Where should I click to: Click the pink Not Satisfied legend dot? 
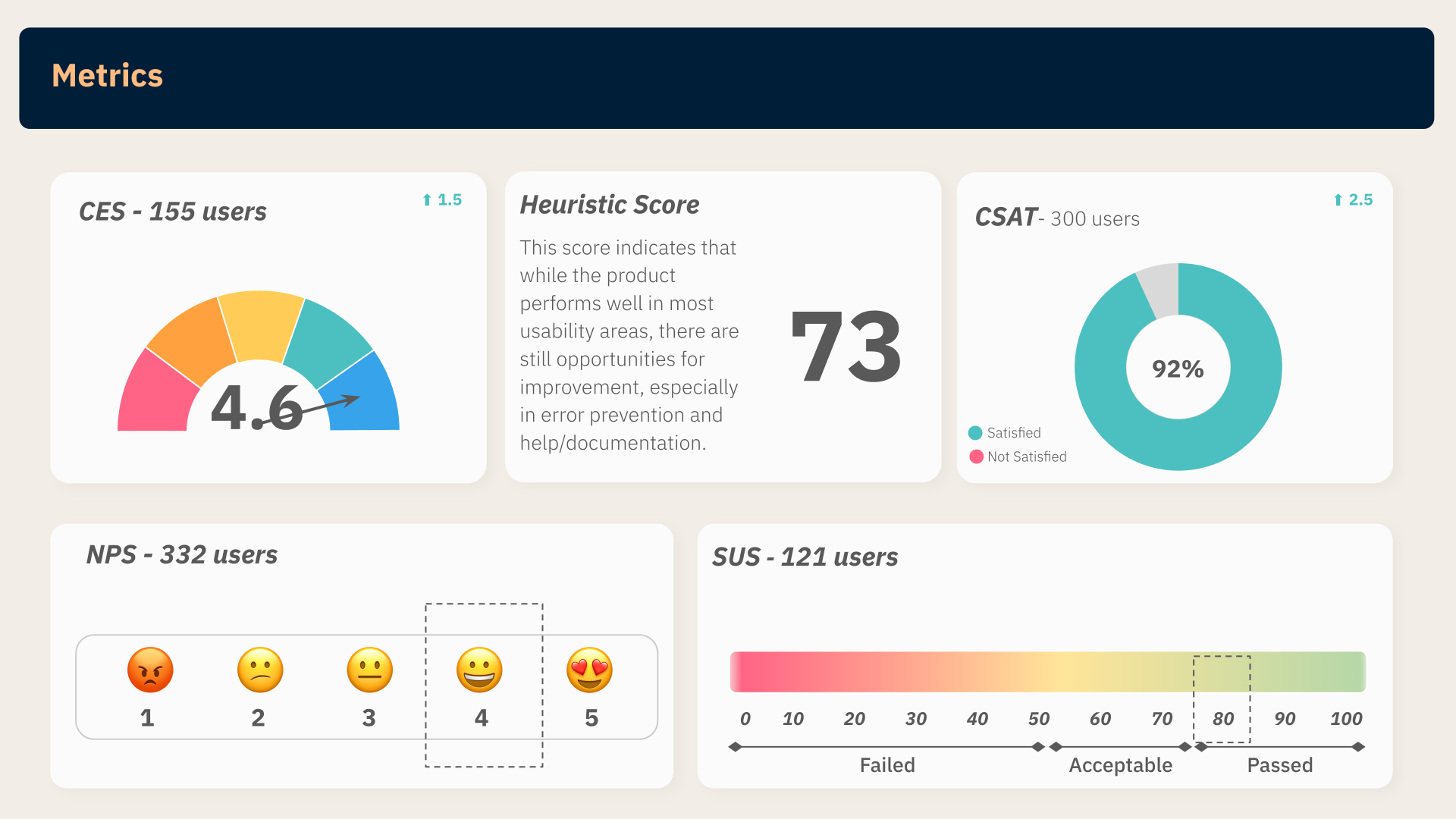[976, 457]
